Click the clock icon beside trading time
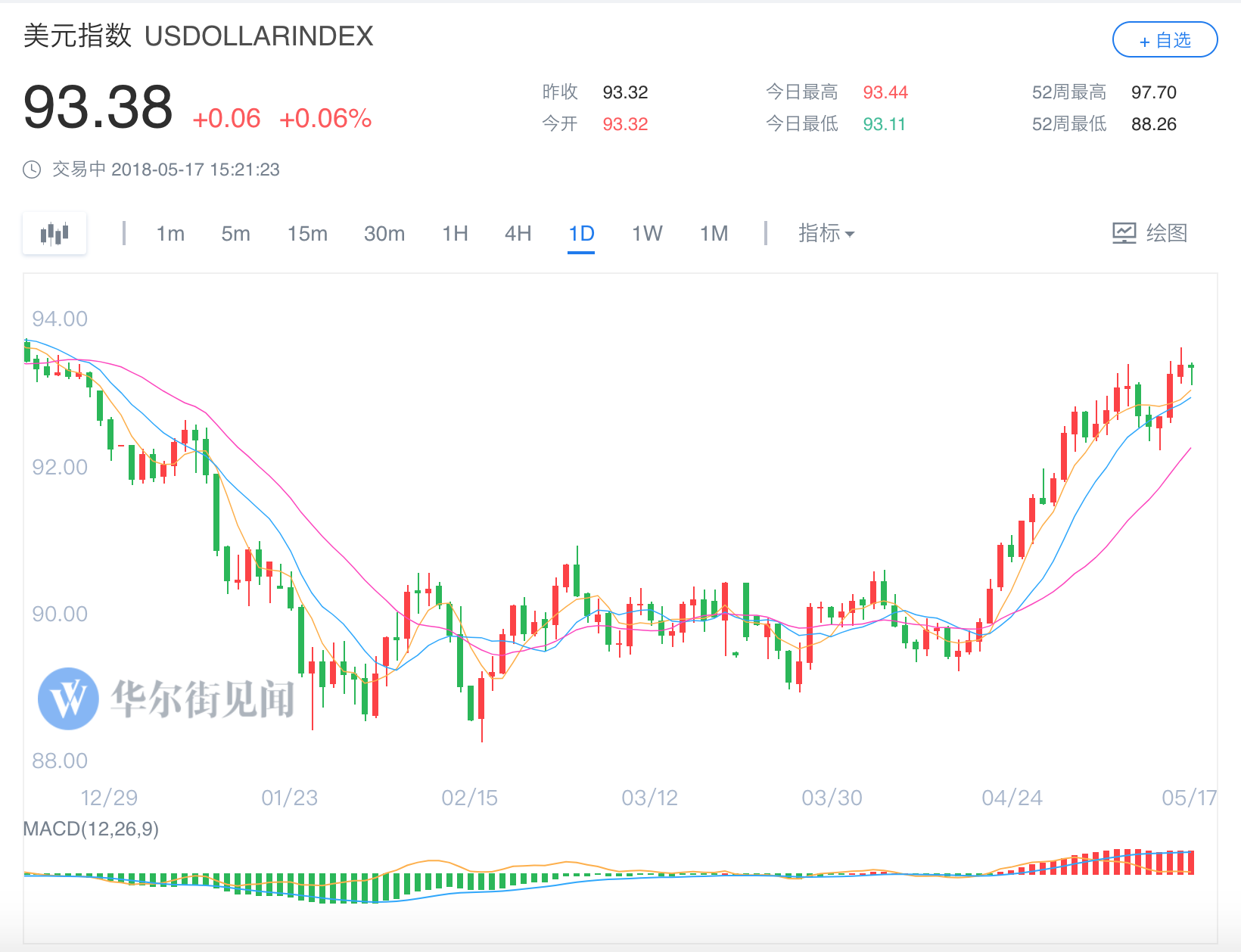The image size is (1241, 952). click(32, 170)
